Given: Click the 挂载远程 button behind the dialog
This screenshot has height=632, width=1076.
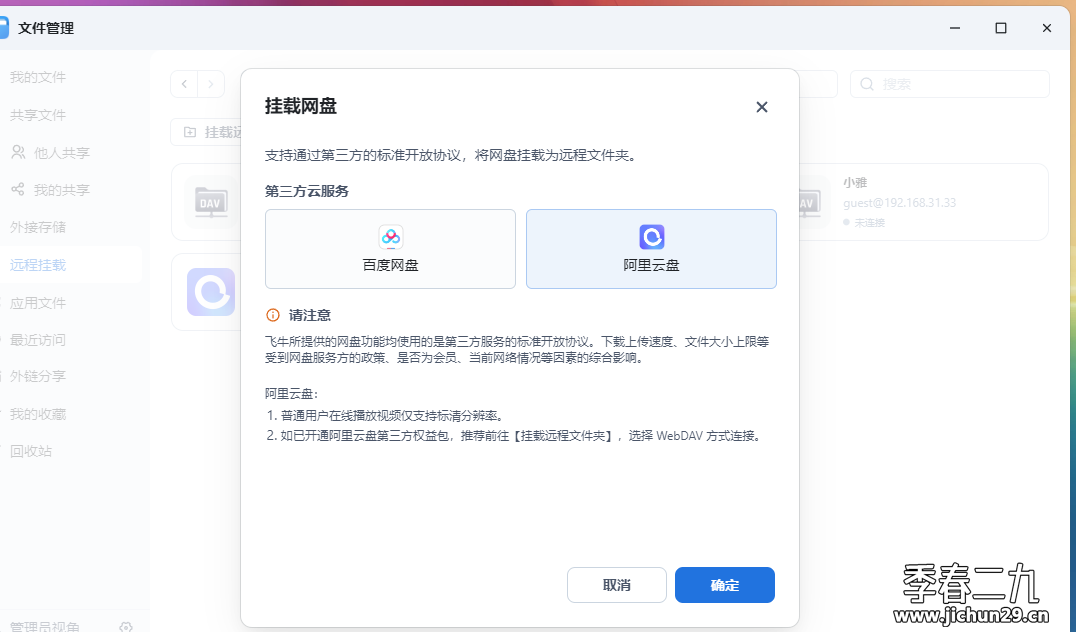Looking at the screenshot, I should (x=206, y=132).
